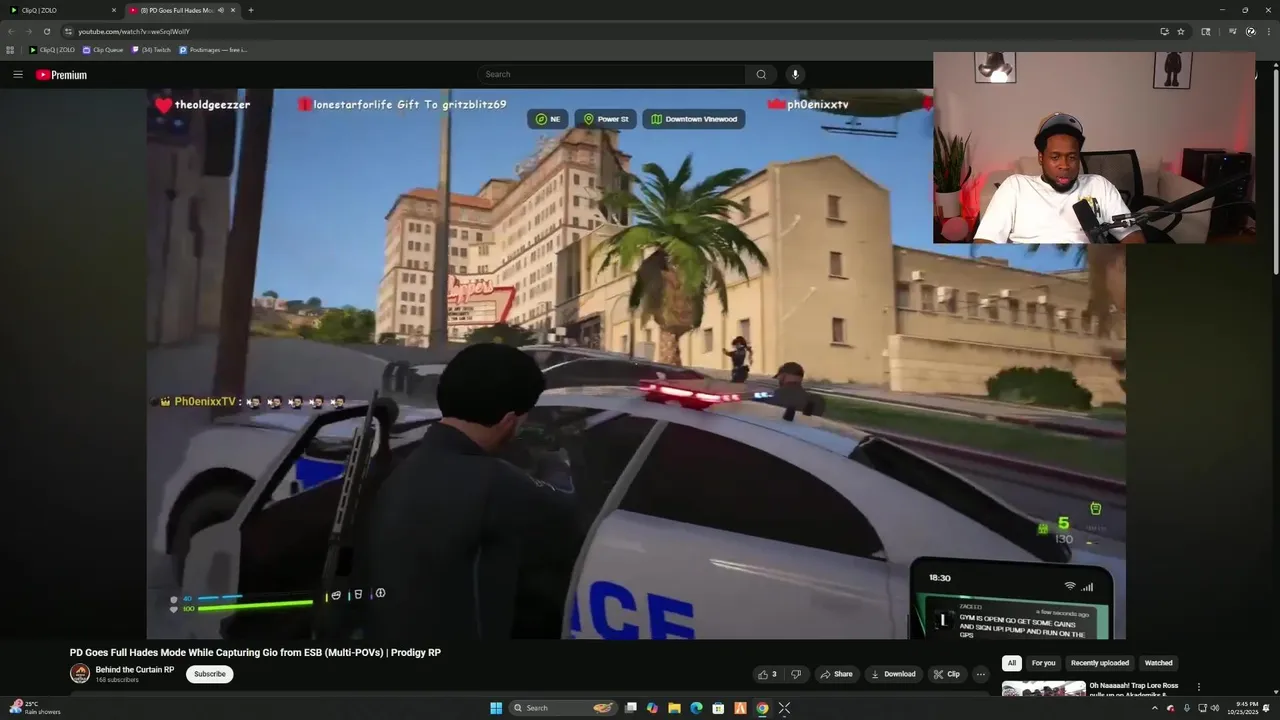Install app icon in address bar
Image resolution: width=1280 pixels, height=720 pixels.
[1164, 31]
